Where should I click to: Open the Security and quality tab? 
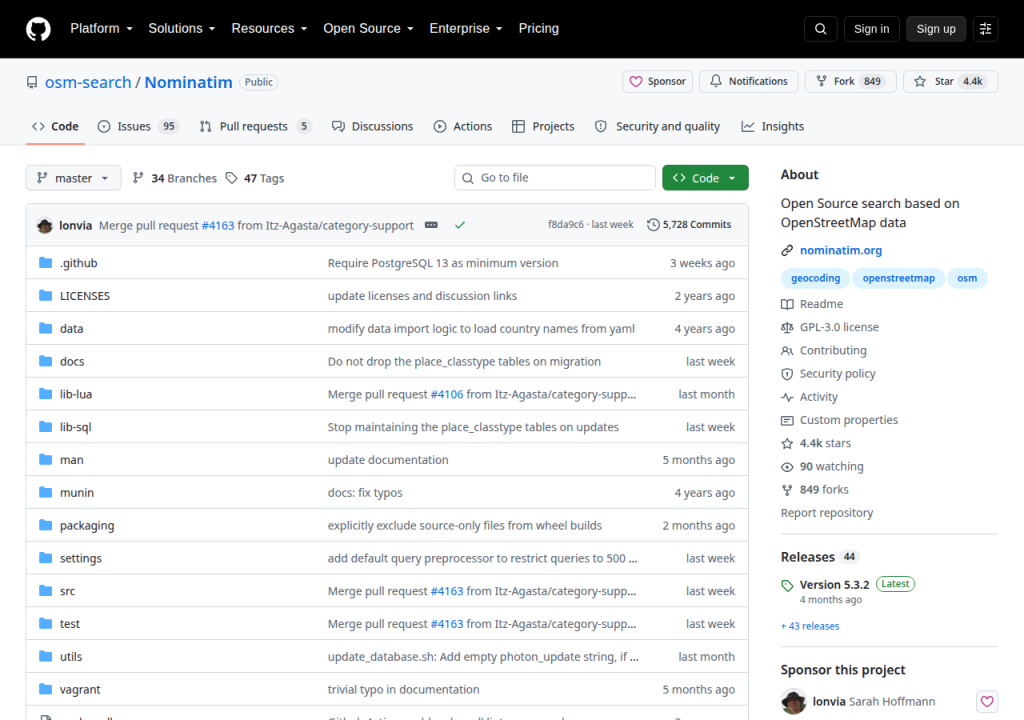point(658,126)
